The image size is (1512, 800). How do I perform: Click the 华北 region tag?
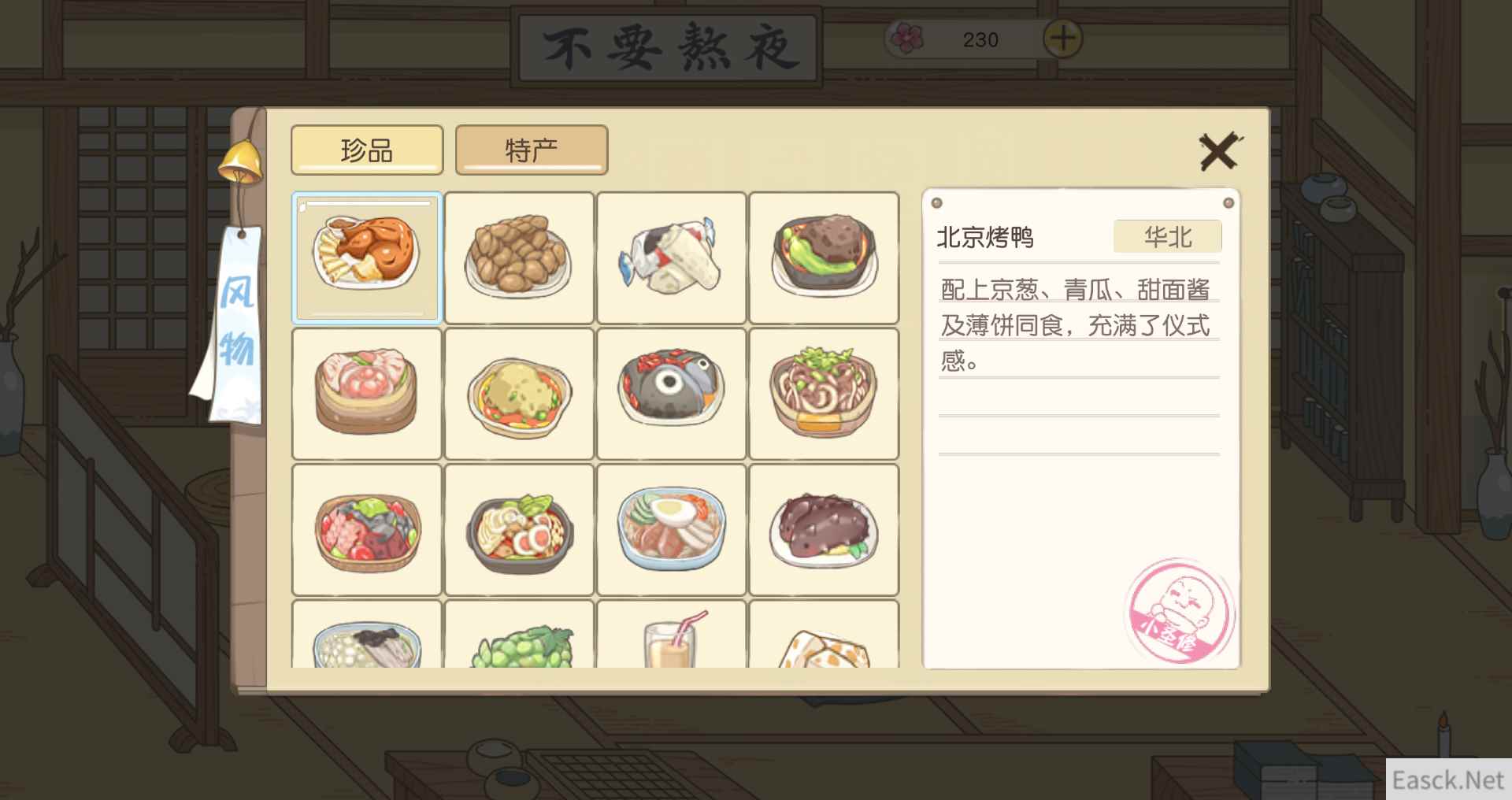tap(1167, 236)
